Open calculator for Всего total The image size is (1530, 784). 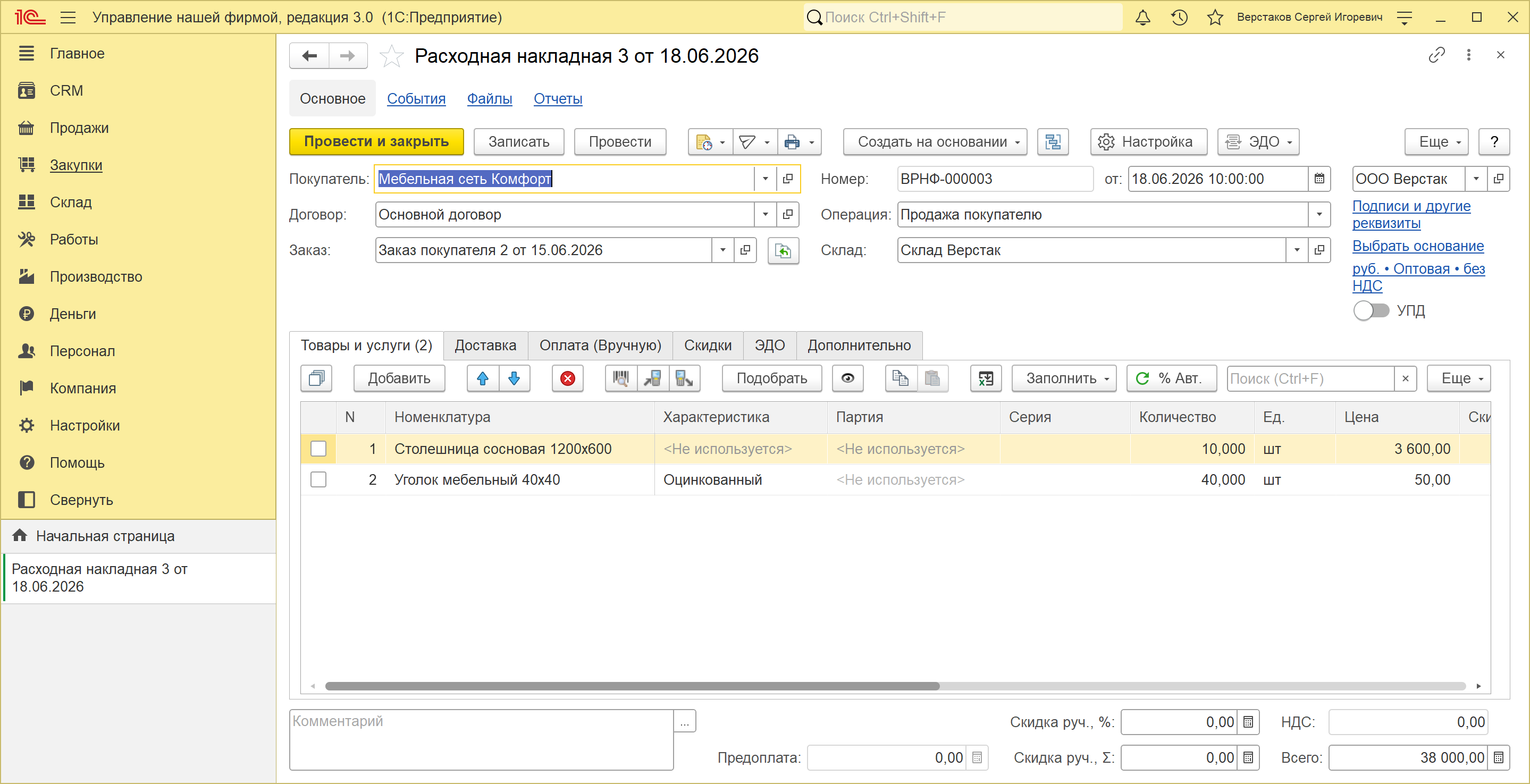[x=1498, y=758]
